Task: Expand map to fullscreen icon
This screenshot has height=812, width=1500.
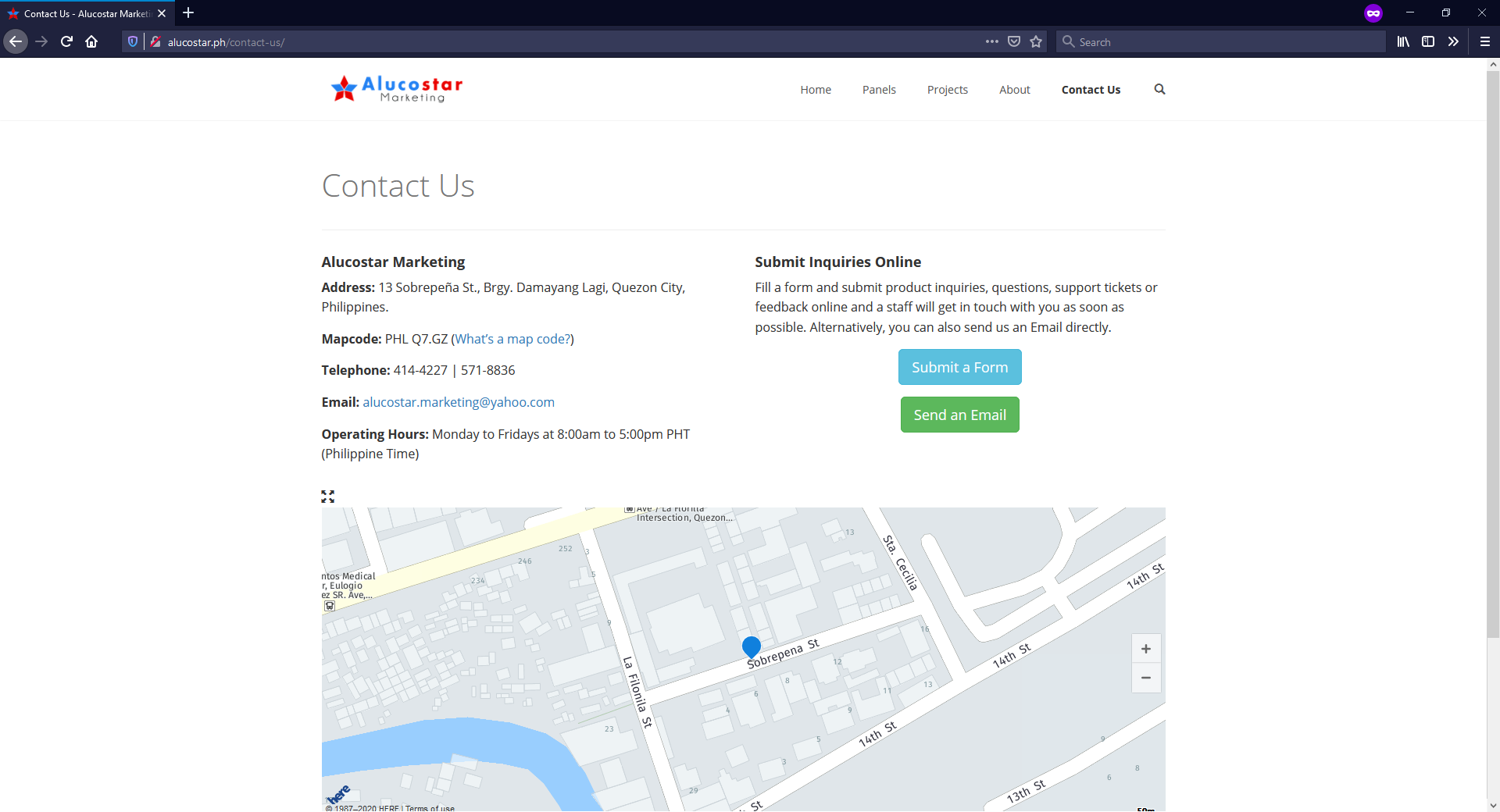Action: 328,497
